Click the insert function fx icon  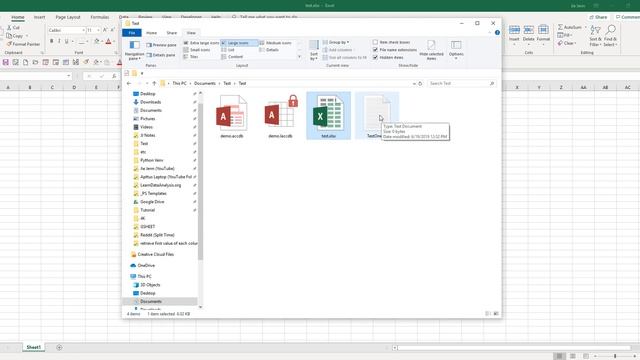point(114,76)
